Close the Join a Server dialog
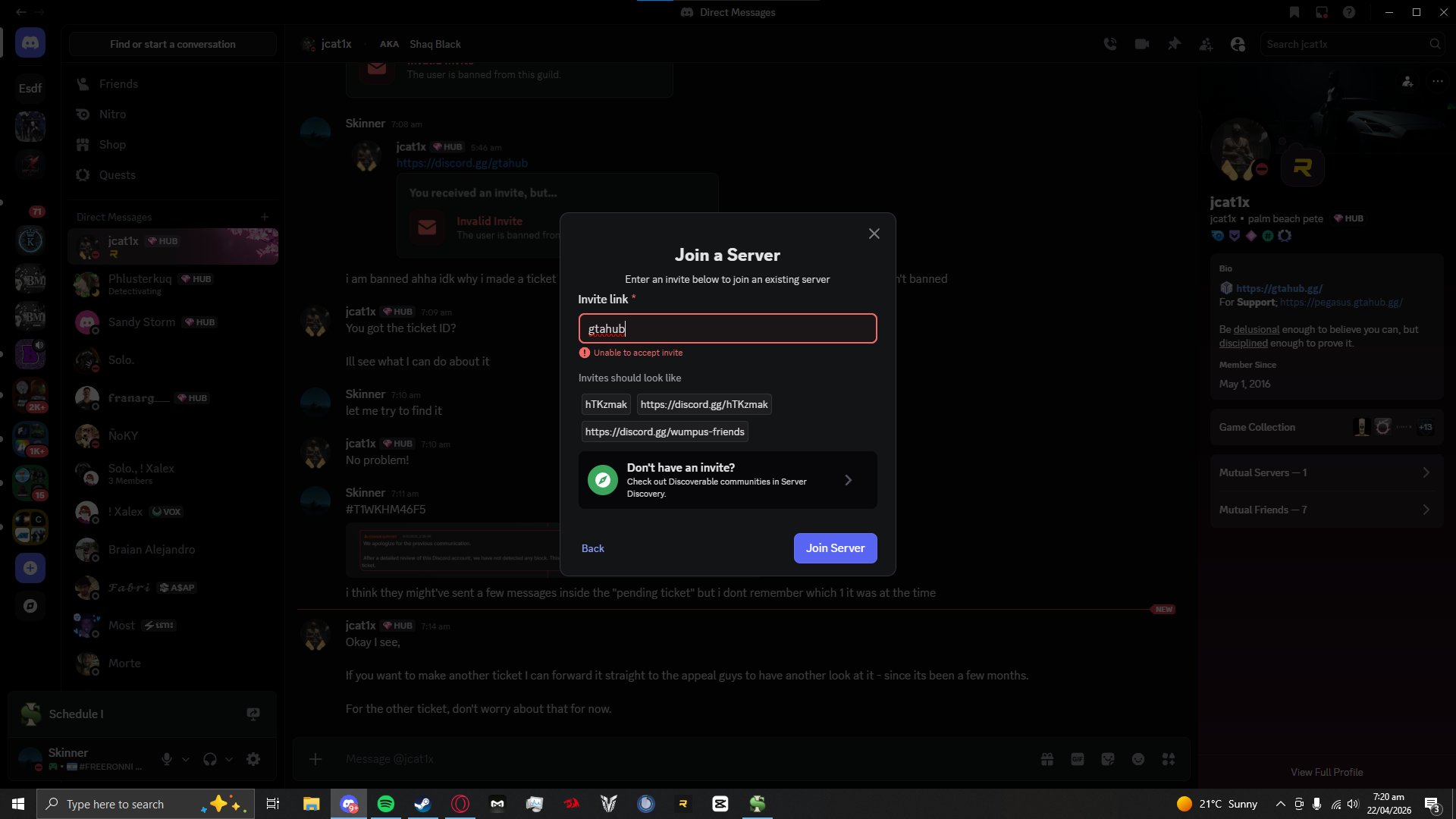 pyautogui.click(x=874, y=234)
